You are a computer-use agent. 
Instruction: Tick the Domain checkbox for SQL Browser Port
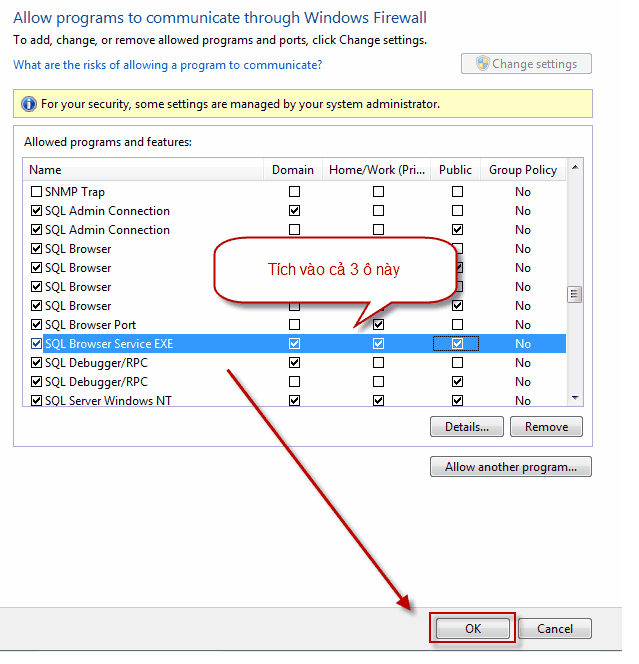tap(294, 325)
